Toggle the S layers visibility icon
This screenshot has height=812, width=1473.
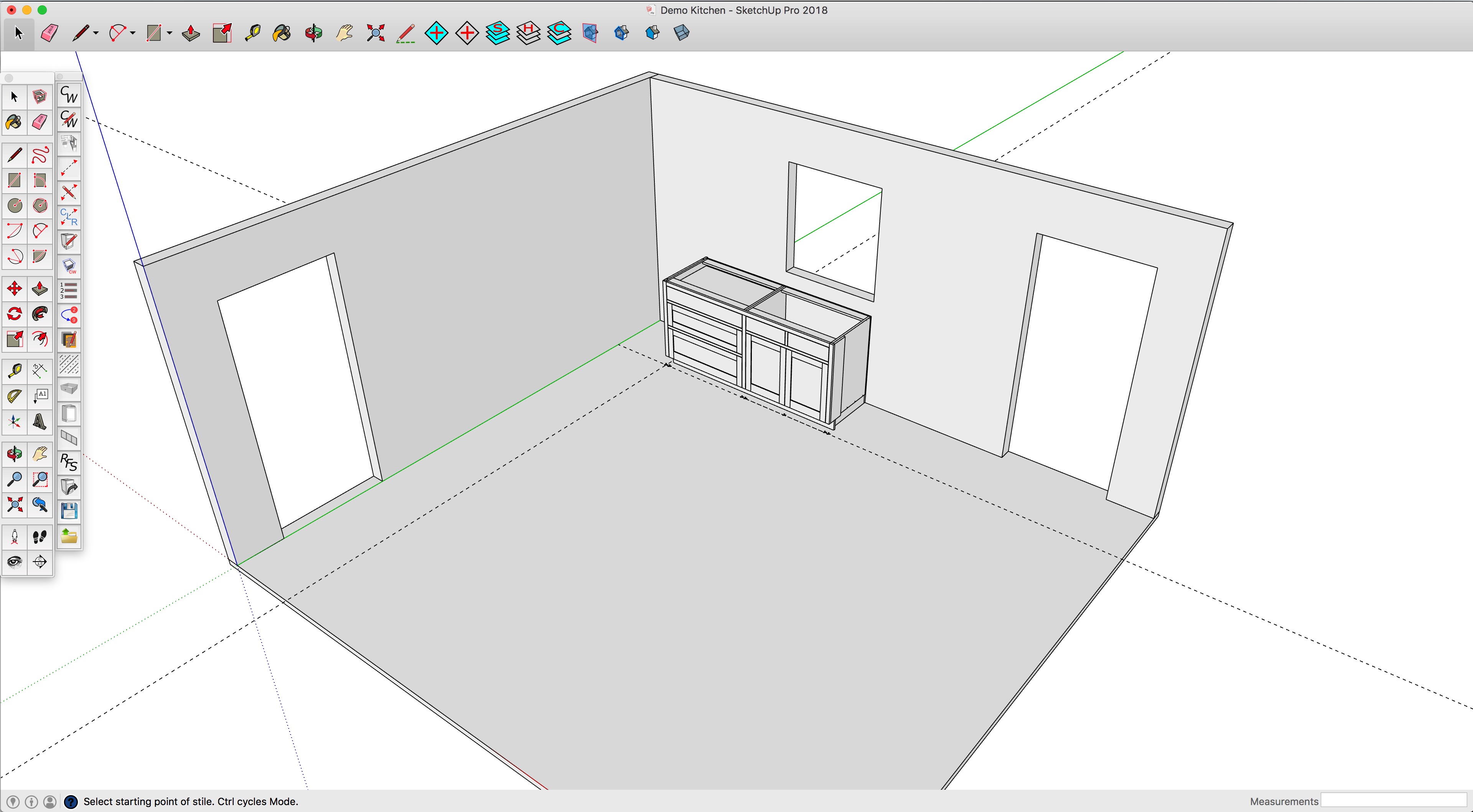click(498, 33)
